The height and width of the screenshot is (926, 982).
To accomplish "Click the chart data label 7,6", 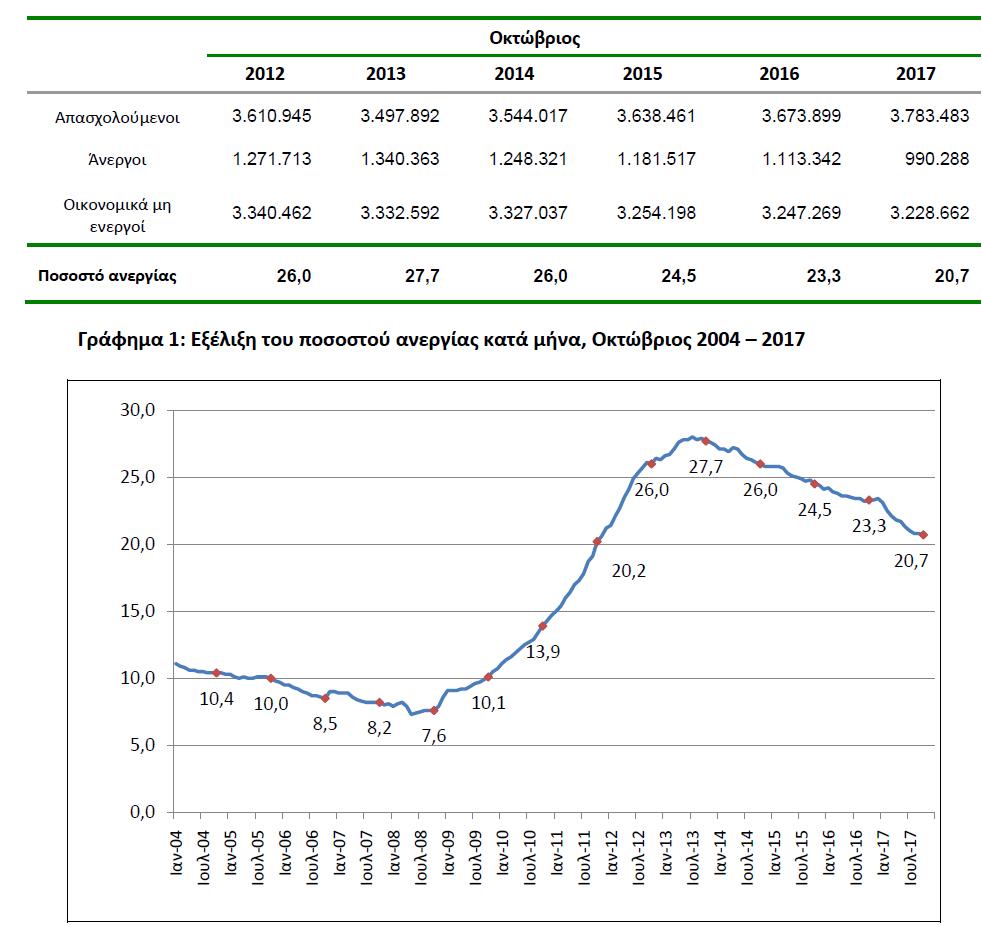I will (x=434, y=736).
